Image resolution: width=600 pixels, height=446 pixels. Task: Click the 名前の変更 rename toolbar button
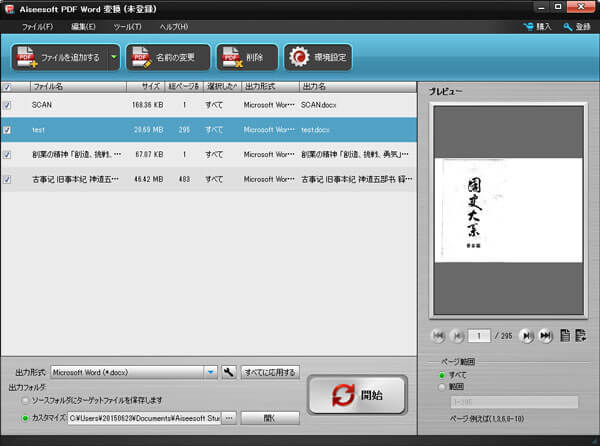[167, 57]
